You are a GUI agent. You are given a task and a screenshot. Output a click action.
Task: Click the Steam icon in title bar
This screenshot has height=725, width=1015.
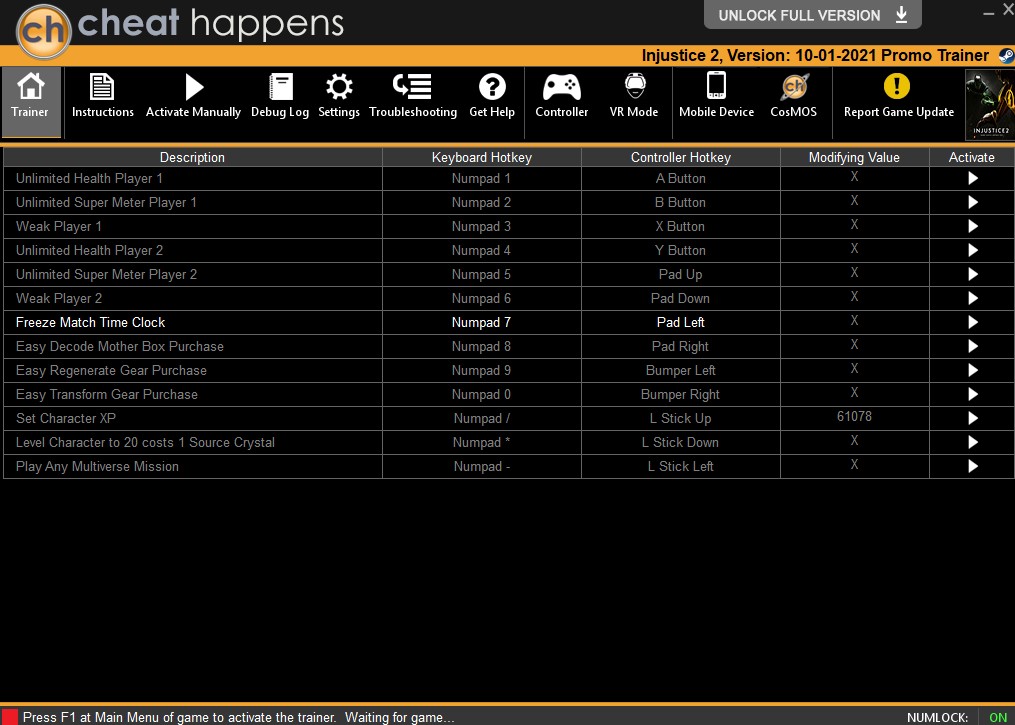coord(1006,56)
